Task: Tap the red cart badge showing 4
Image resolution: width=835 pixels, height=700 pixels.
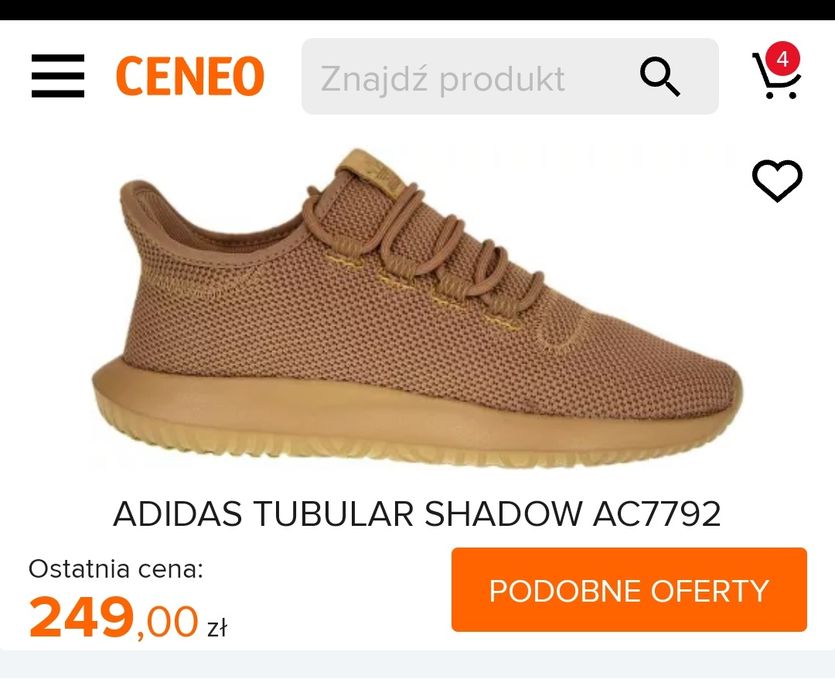Action: [783, 58]
